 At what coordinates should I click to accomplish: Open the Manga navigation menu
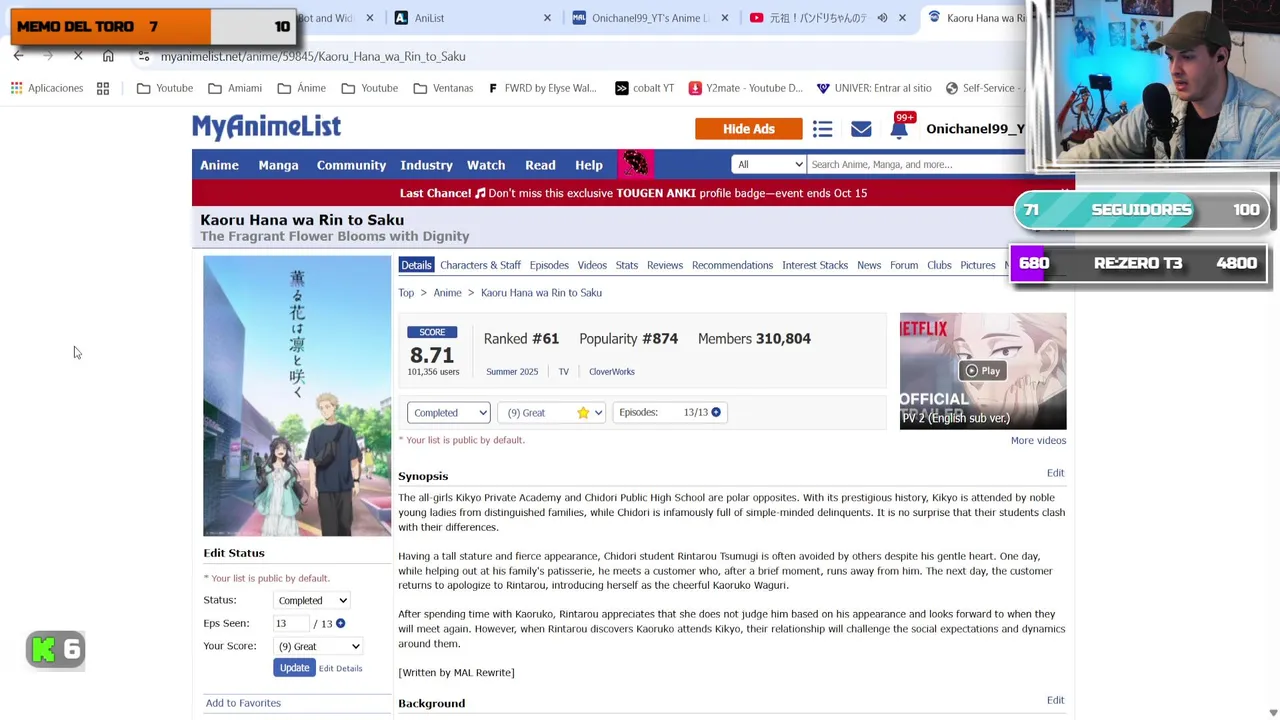(278, 165)
